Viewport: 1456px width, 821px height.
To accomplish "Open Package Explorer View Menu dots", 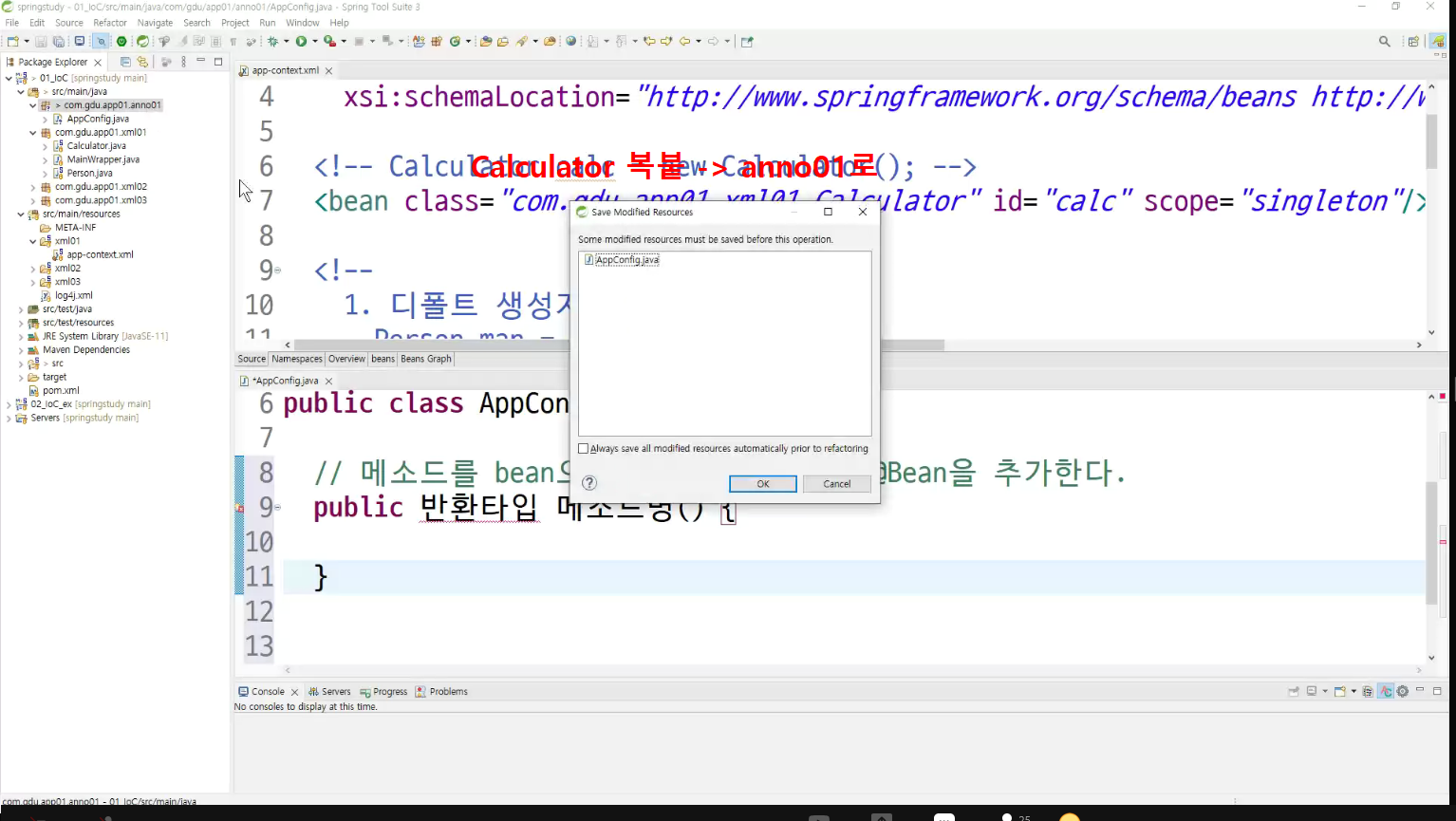I will (183, 62).
